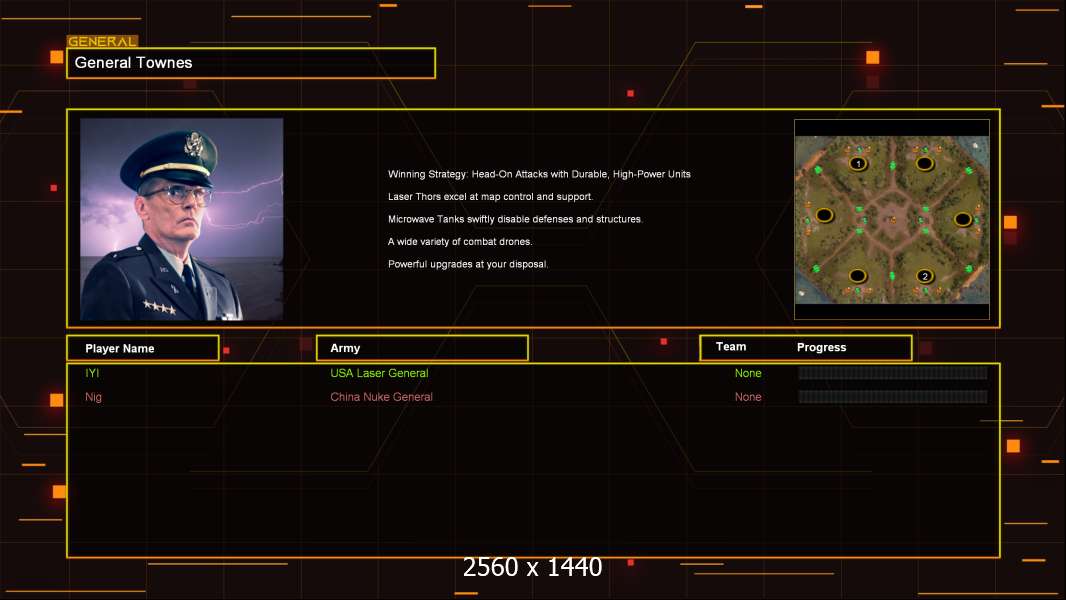
Task: Pick the empty right-middle start slot on map
Action: tap(962, 219)
